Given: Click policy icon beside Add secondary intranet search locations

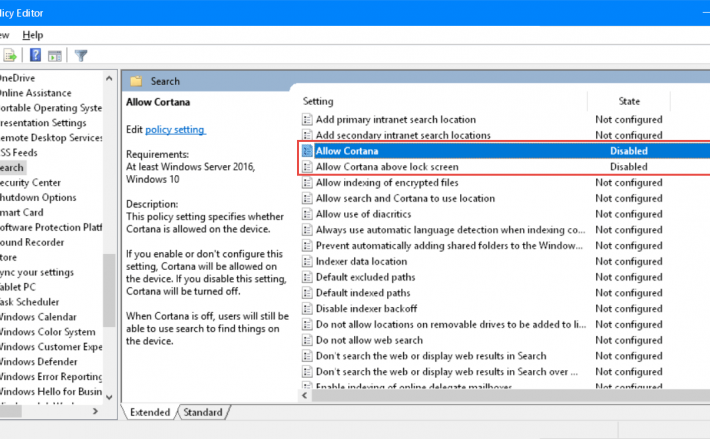Looking at the screenshot, I should tap(307, 135).
